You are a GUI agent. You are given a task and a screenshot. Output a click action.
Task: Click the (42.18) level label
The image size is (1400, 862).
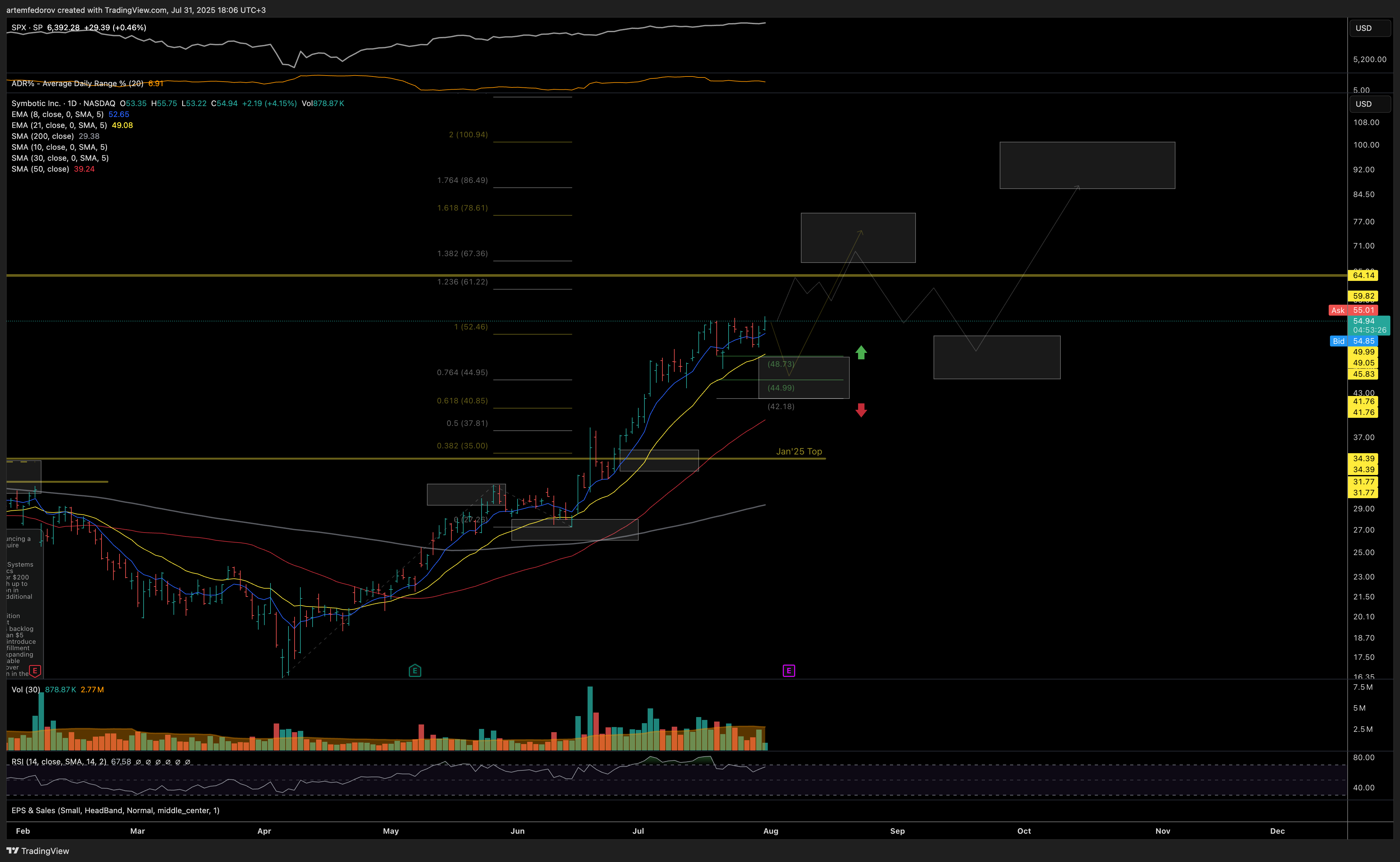click(781, 407)
